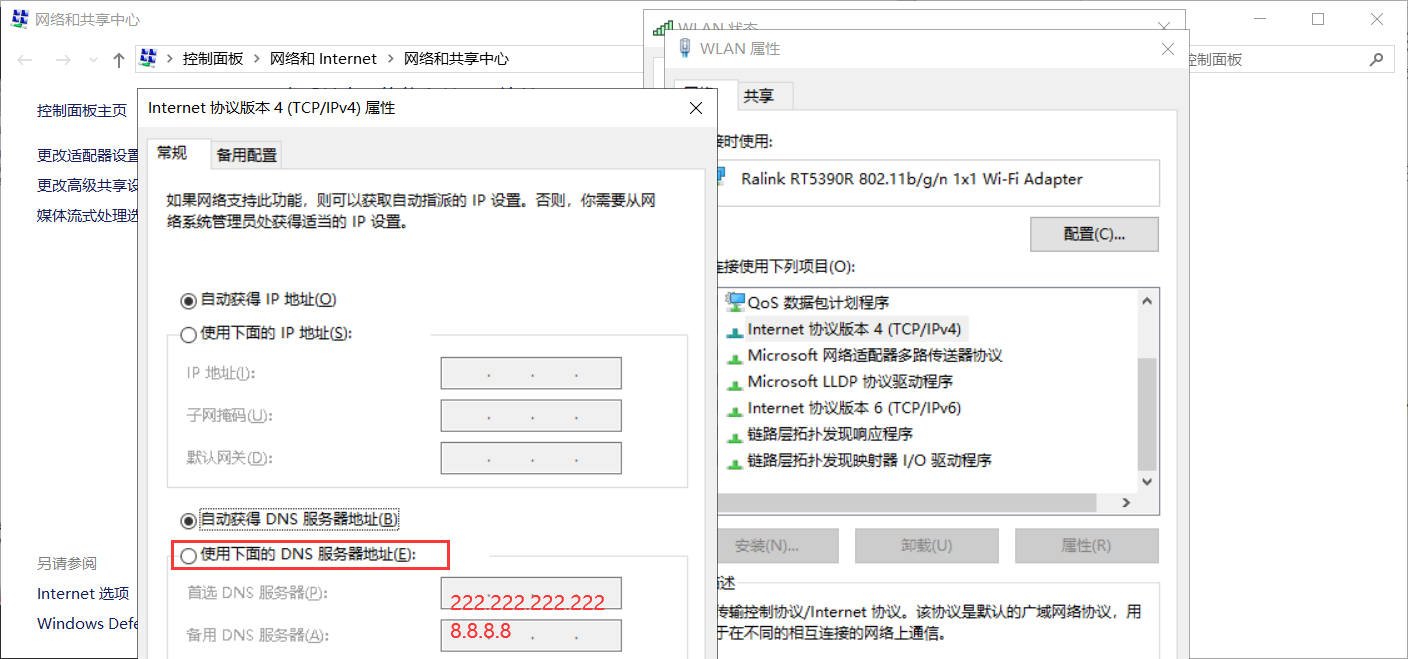1408x659 pixels.
Task: Open the 更改高级共享设置 link
Action: point(88,186)
